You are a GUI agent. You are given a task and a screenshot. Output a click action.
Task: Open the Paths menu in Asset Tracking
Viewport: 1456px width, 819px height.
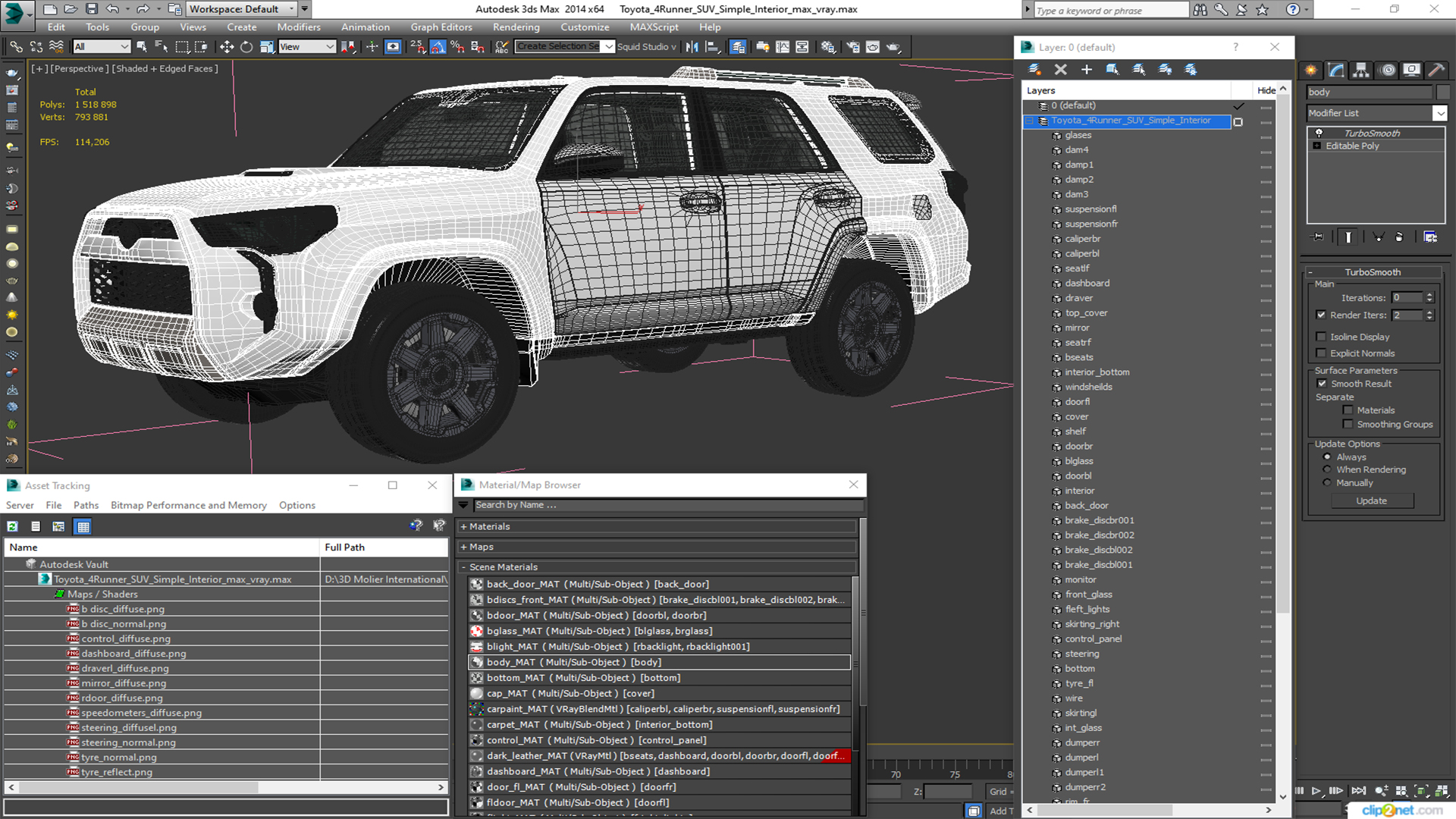[86, 505]
